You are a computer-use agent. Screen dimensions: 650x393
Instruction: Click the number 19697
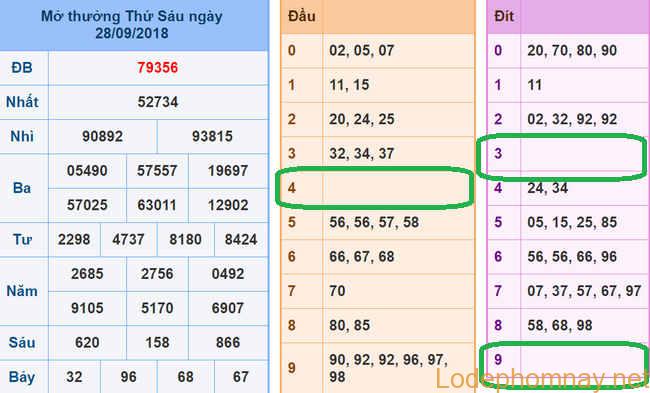pos(228,171)
